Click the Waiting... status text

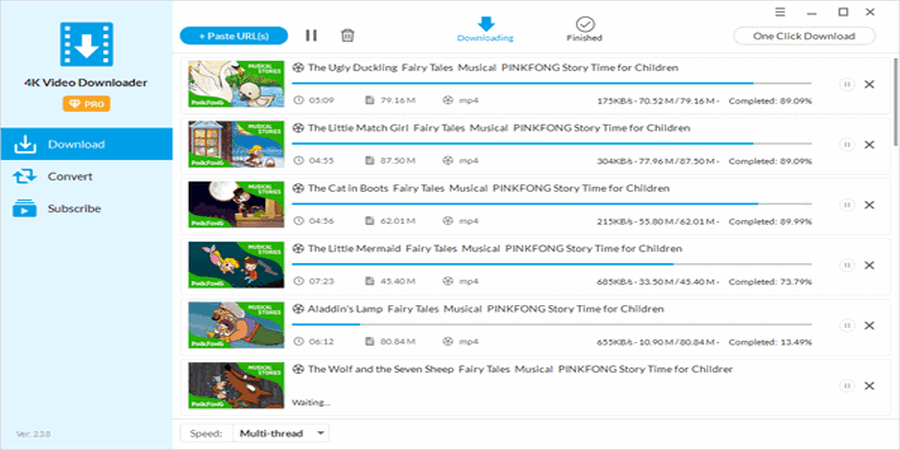(x=311, y=402)
